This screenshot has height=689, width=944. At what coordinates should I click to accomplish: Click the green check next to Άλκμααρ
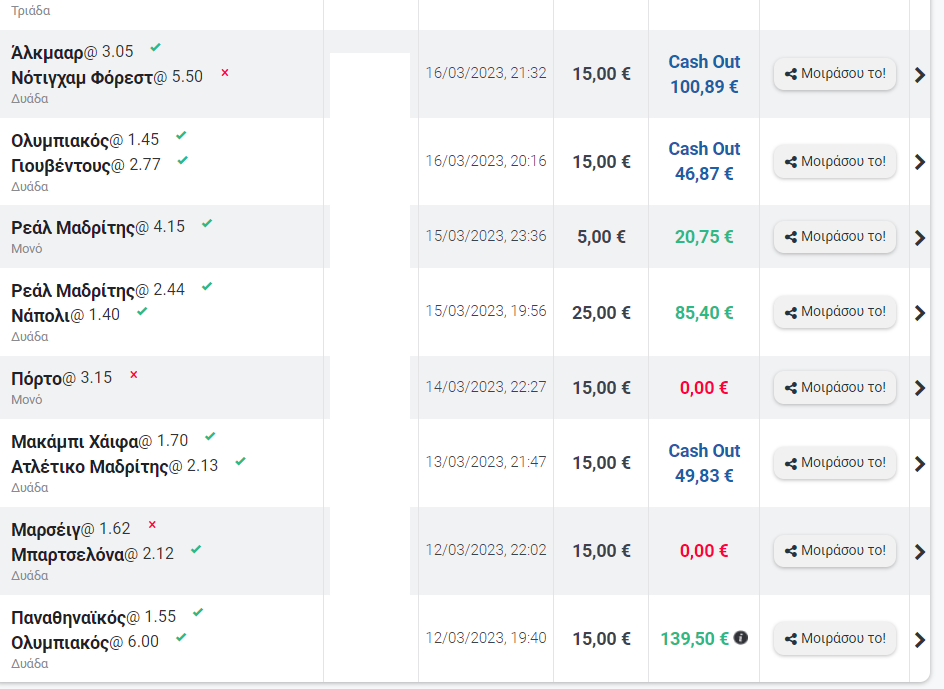pos(155,47)
